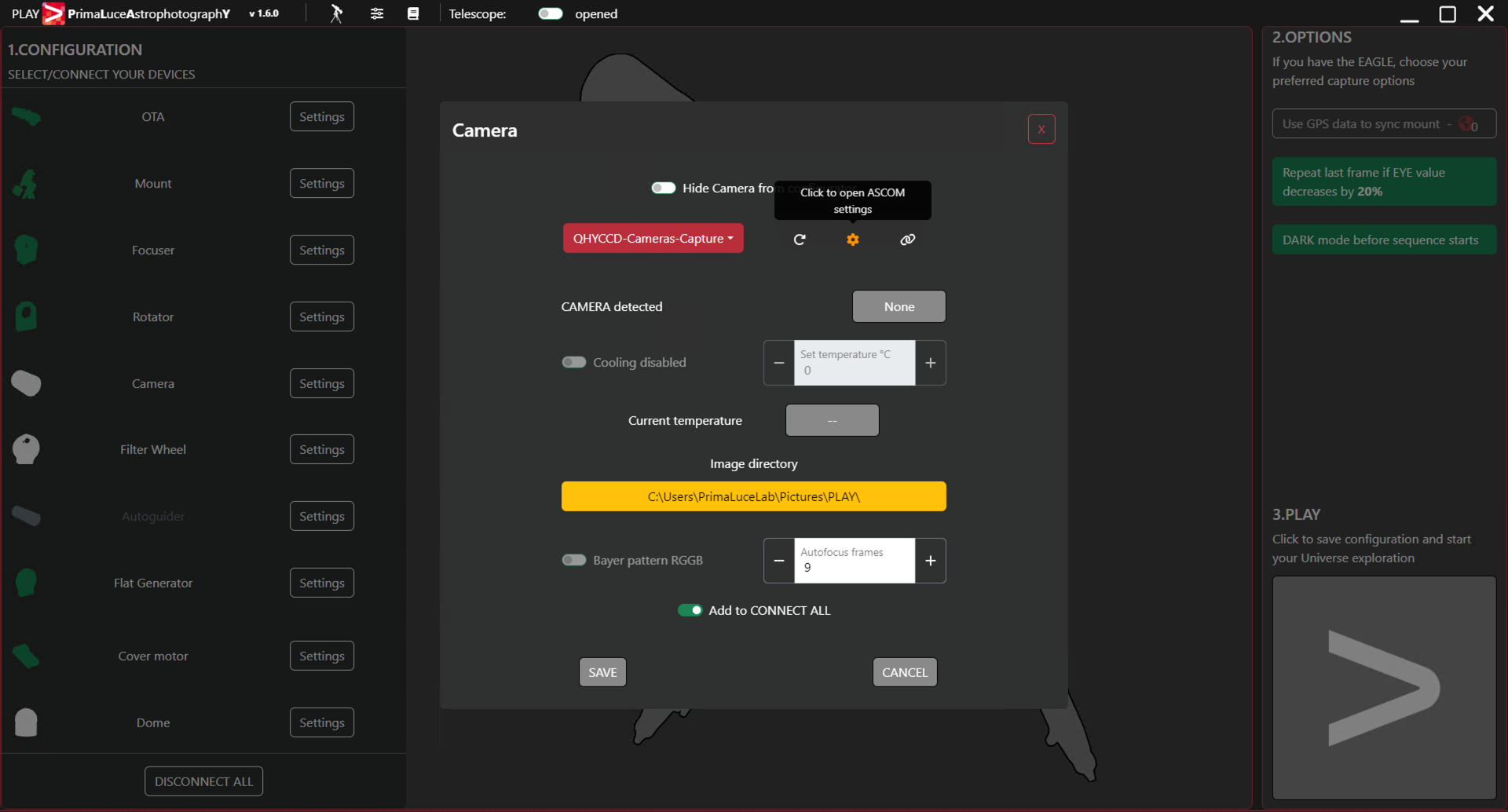Start PLAY with the large arrow button

pos(1384,688)
